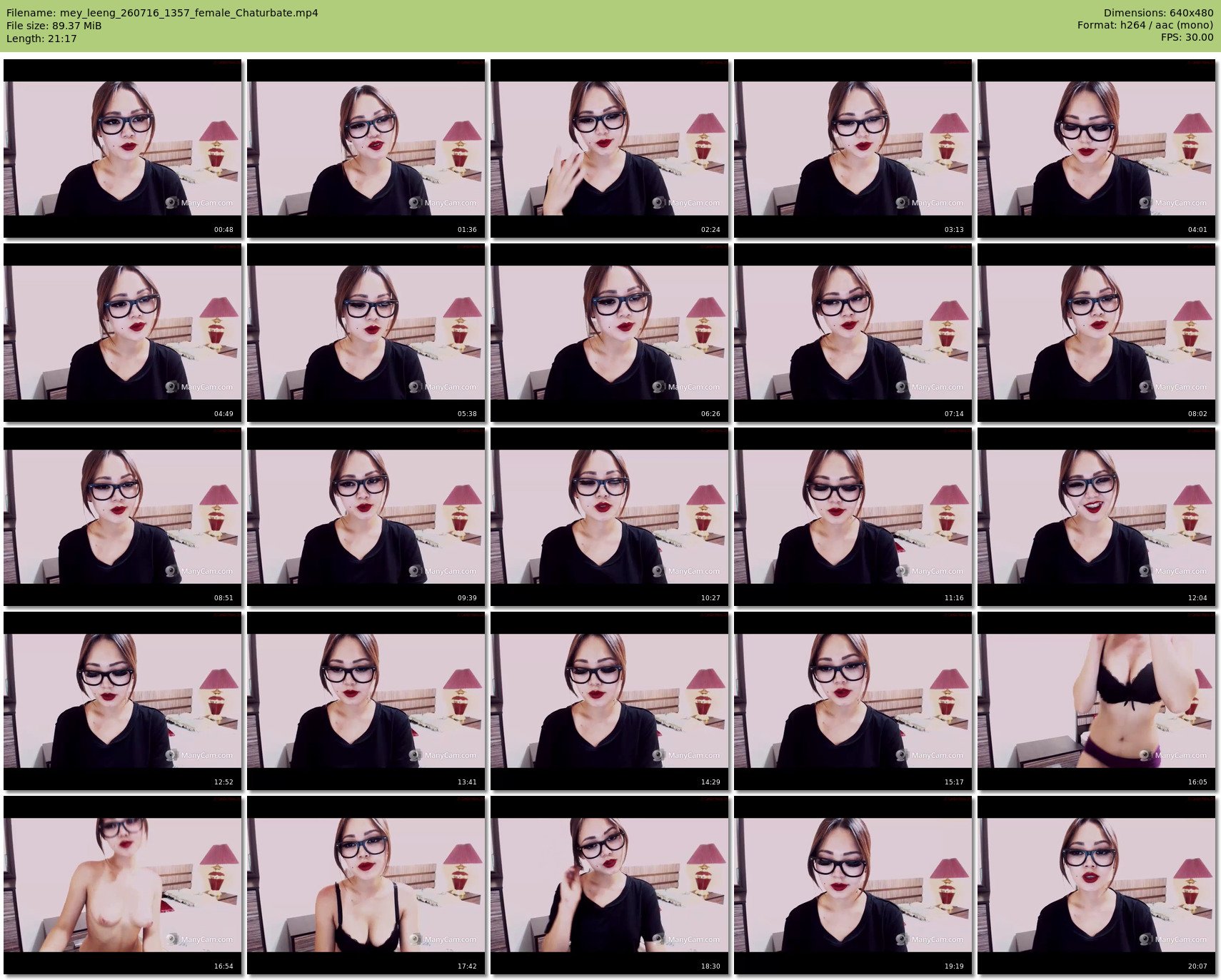This screenshot has width=1221, height=980.
Task: Pick the thumbnail marked 04:01
Action: click(1097, 148)
